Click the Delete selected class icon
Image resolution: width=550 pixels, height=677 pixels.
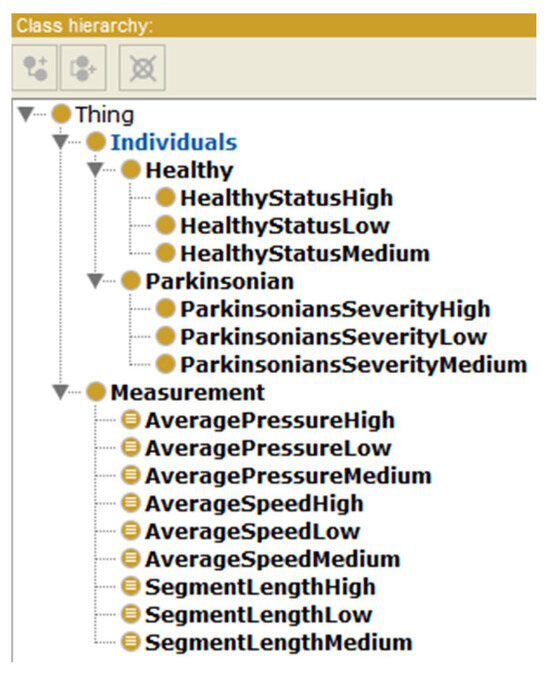point(142,68)
